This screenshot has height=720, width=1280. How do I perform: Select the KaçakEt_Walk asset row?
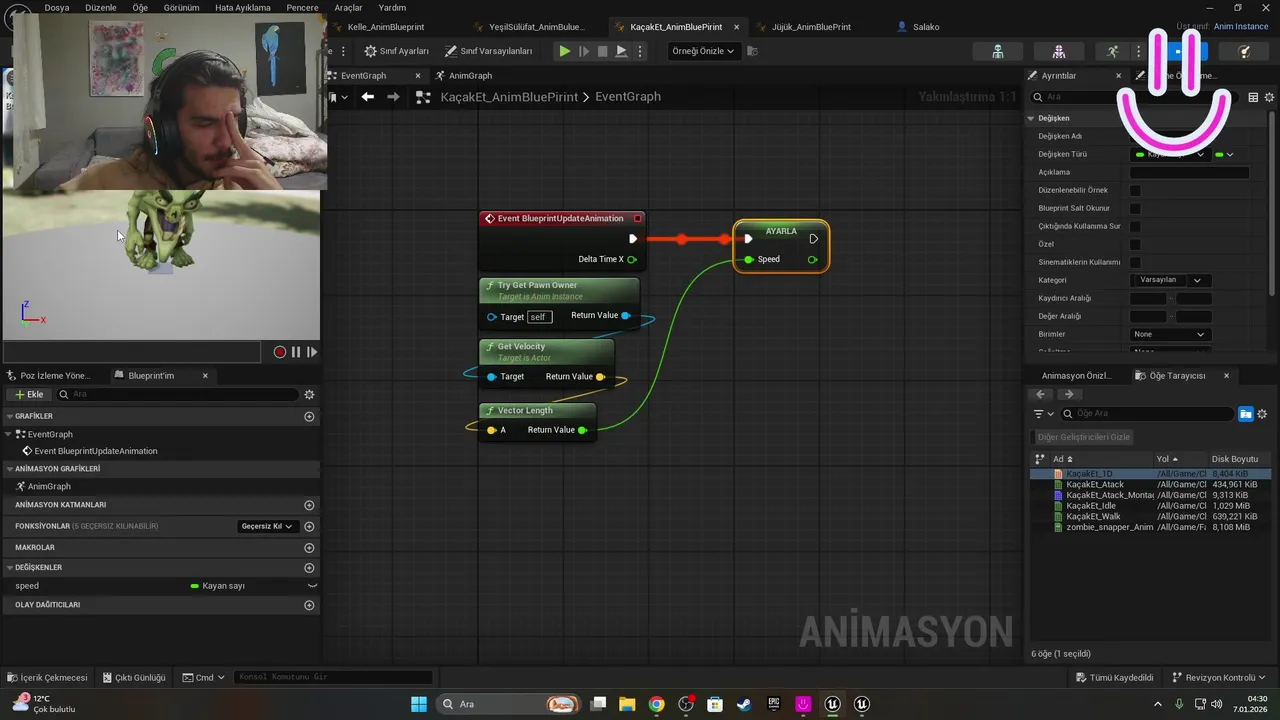(x=1152, y=516)
